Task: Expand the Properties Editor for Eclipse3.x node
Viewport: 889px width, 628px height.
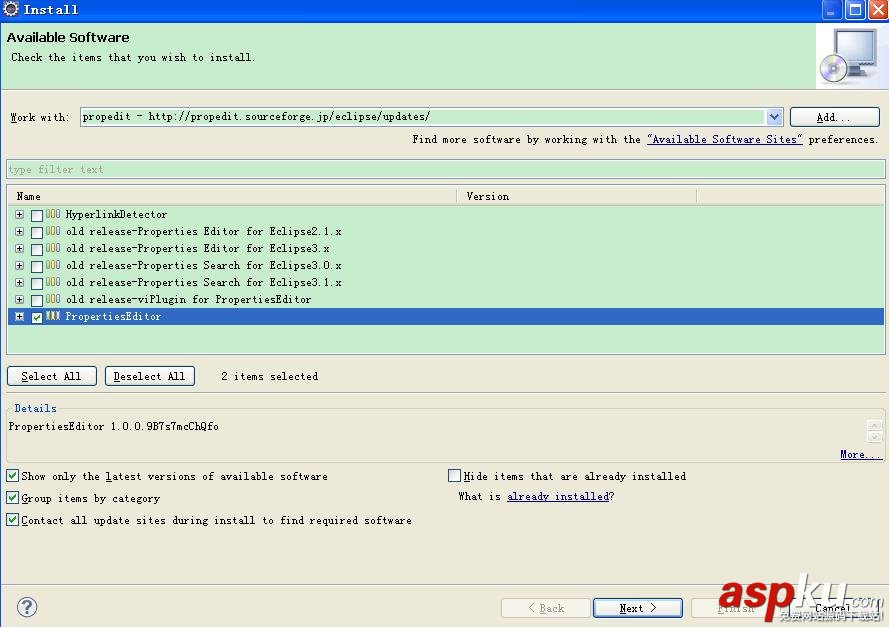Action: 19,248
